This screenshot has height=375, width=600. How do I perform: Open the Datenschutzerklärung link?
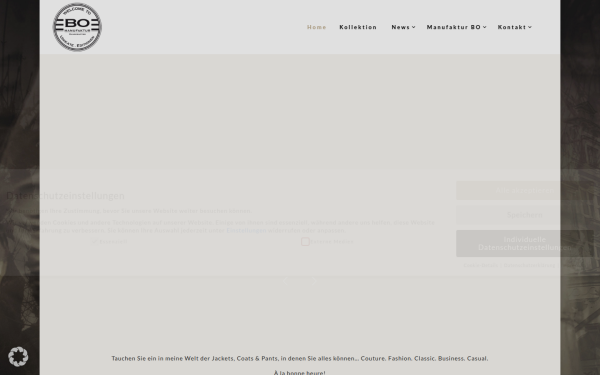click(x=529, y=265)
